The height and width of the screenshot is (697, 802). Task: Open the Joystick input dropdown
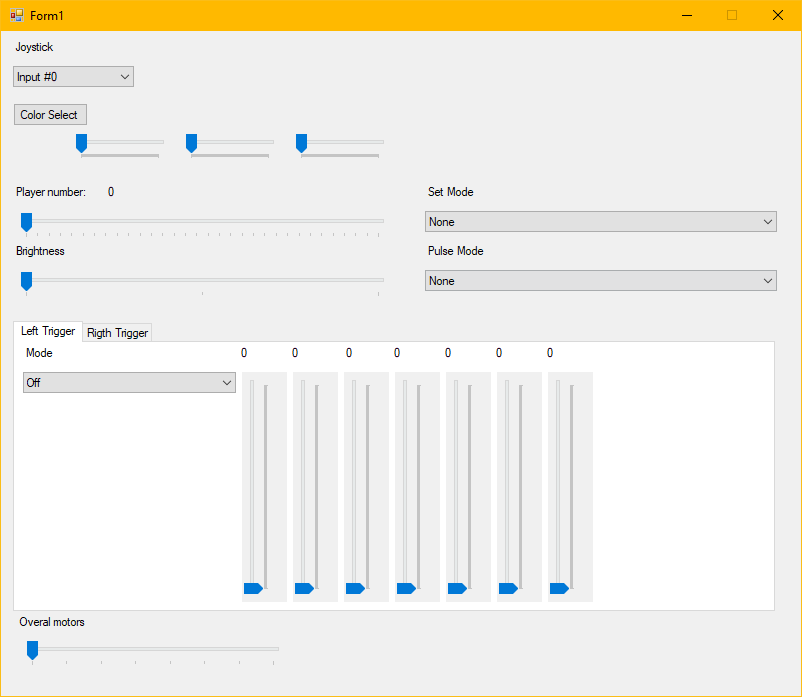73,77
